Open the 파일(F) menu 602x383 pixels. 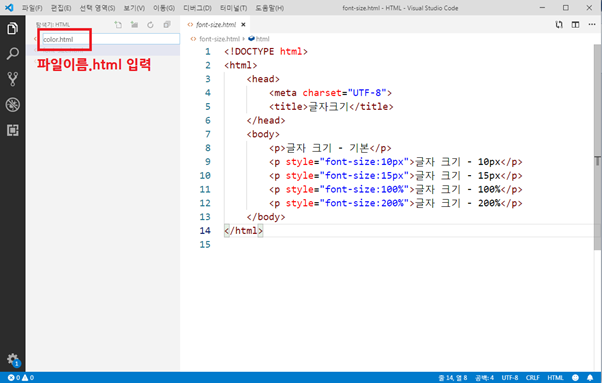coord(32,8)
